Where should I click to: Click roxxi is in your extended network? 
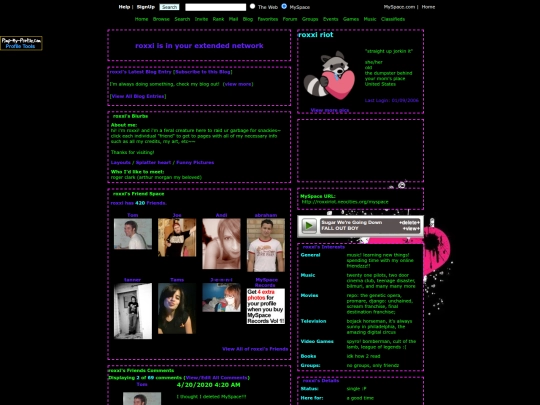(199, 46)
